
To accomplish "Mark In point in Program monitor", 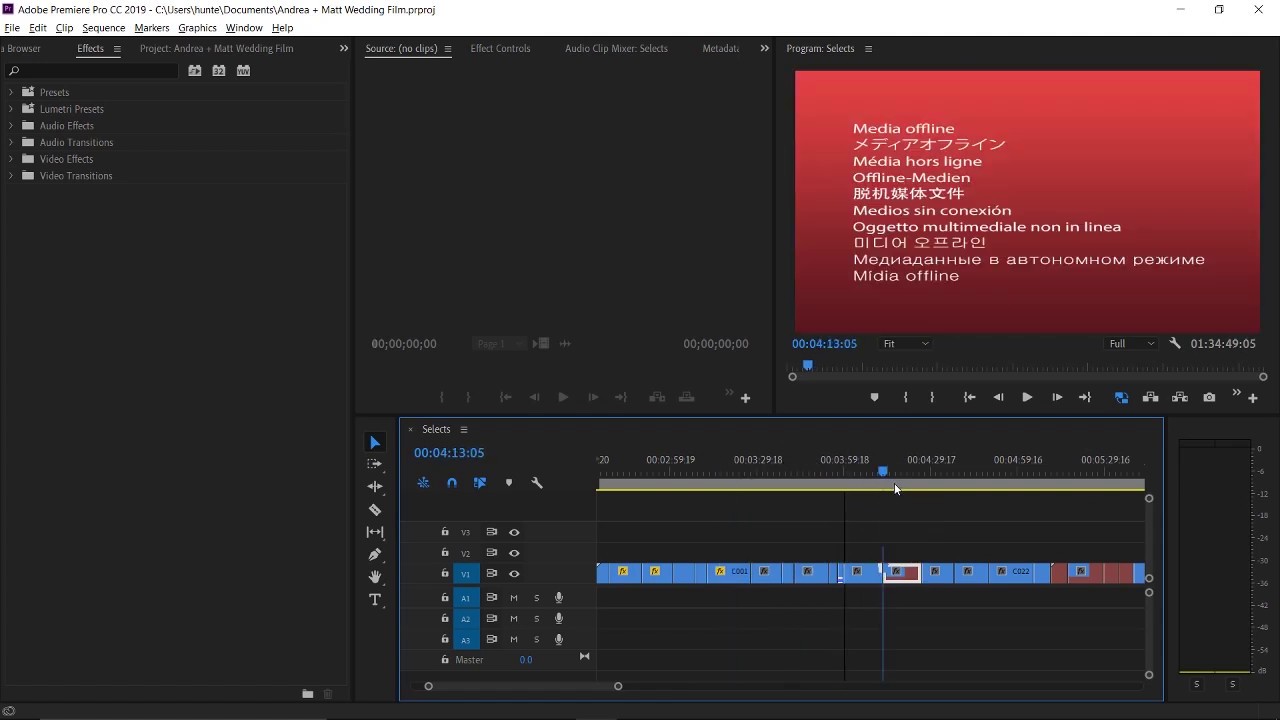I will pos(905,397).
